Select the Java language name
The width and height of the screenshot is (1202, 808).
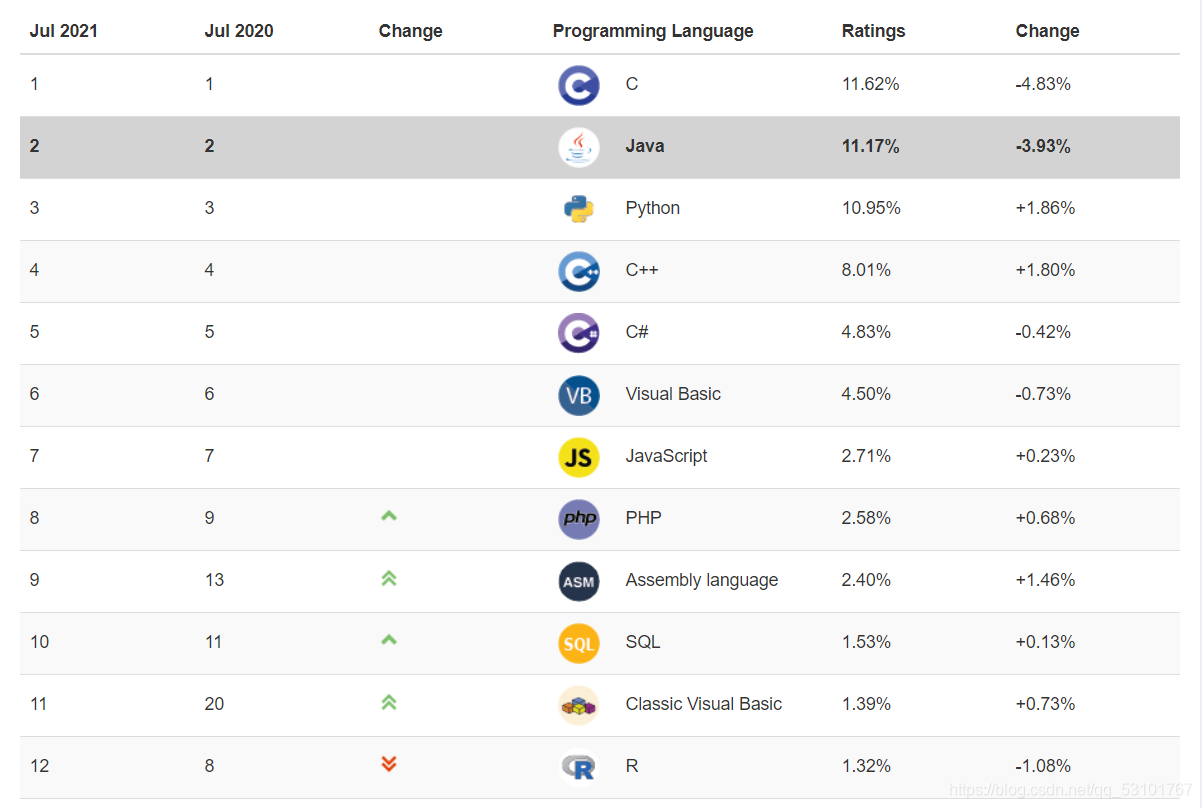point(645,146)
